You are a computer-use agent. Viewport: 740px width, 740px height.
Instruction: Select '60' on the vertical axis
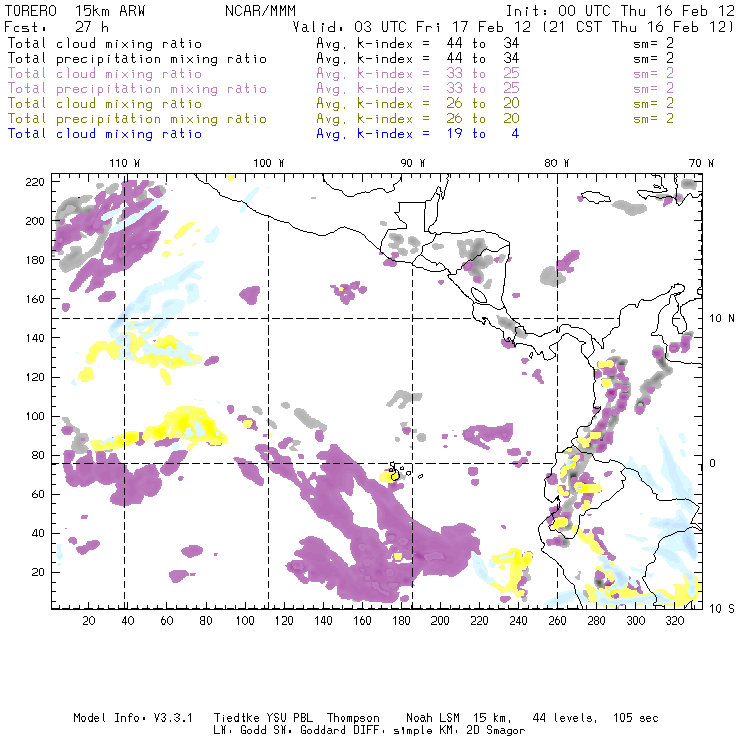38,494
